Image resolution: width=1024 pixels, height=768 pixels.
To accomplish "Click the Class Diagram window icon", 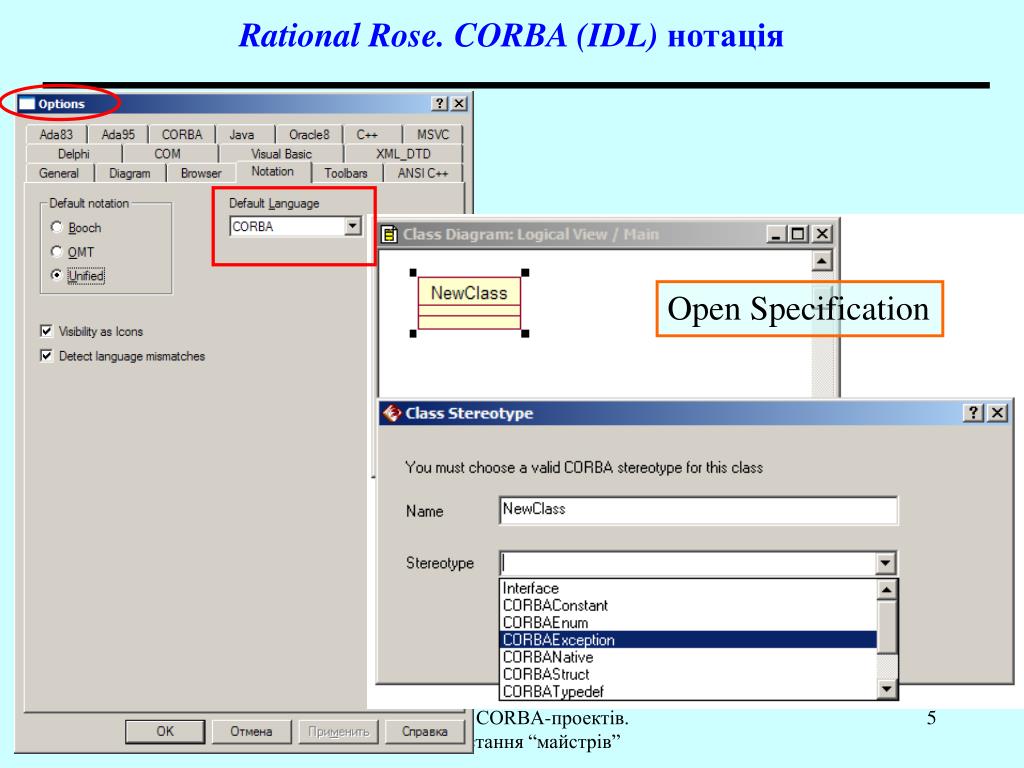I will [389, 234].
